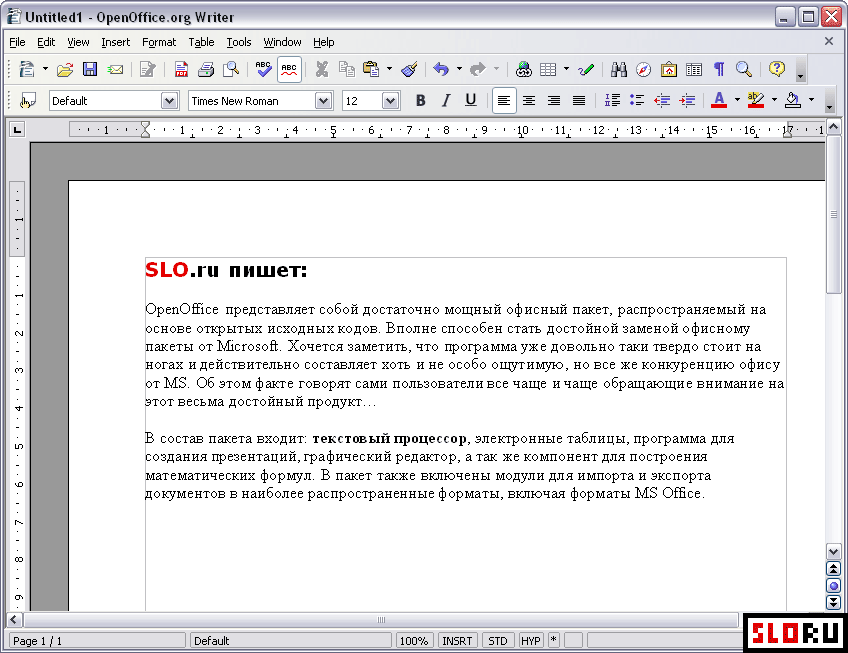Click the Print file directly icon
848x653 pixels.
(206, 69)
